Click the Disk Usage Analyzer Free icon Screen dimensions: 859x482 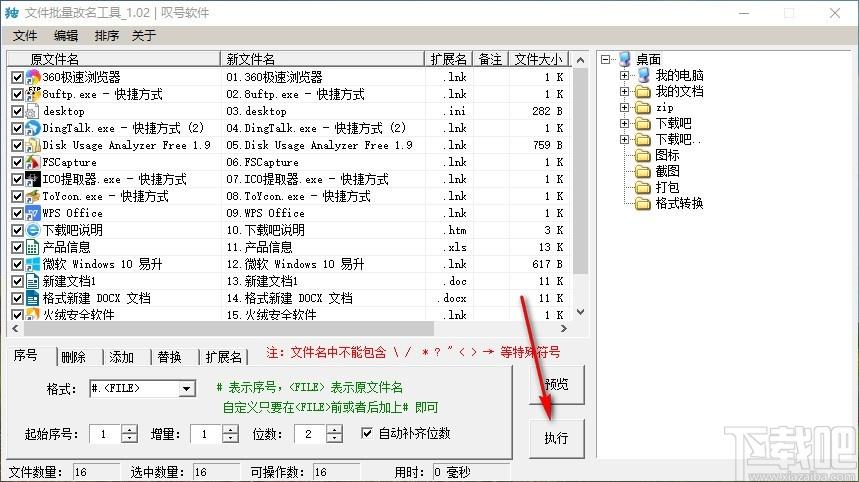pyautogui.click(x=33, y=145)
